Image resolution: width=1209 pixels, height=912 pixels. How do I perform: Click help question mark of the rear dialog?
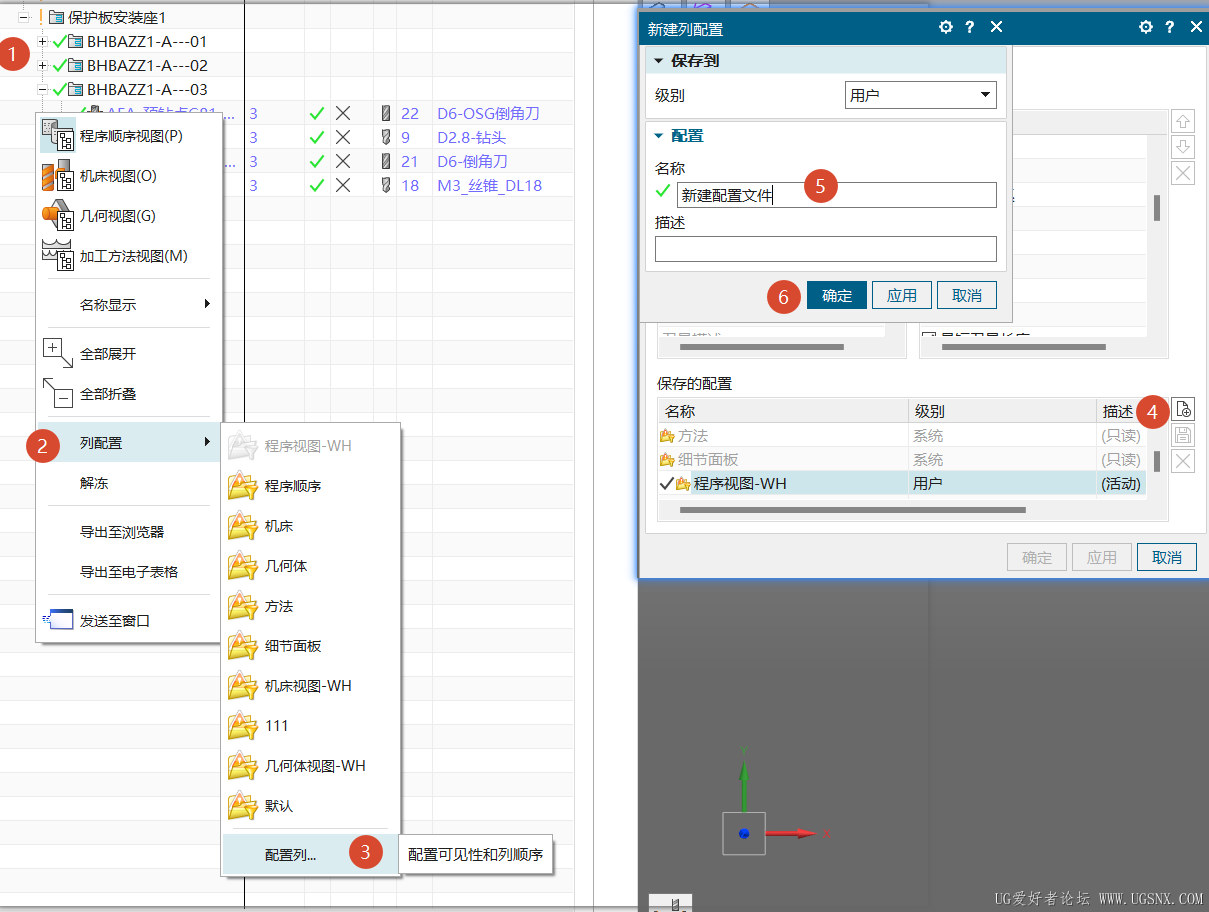pos(1170,28)
